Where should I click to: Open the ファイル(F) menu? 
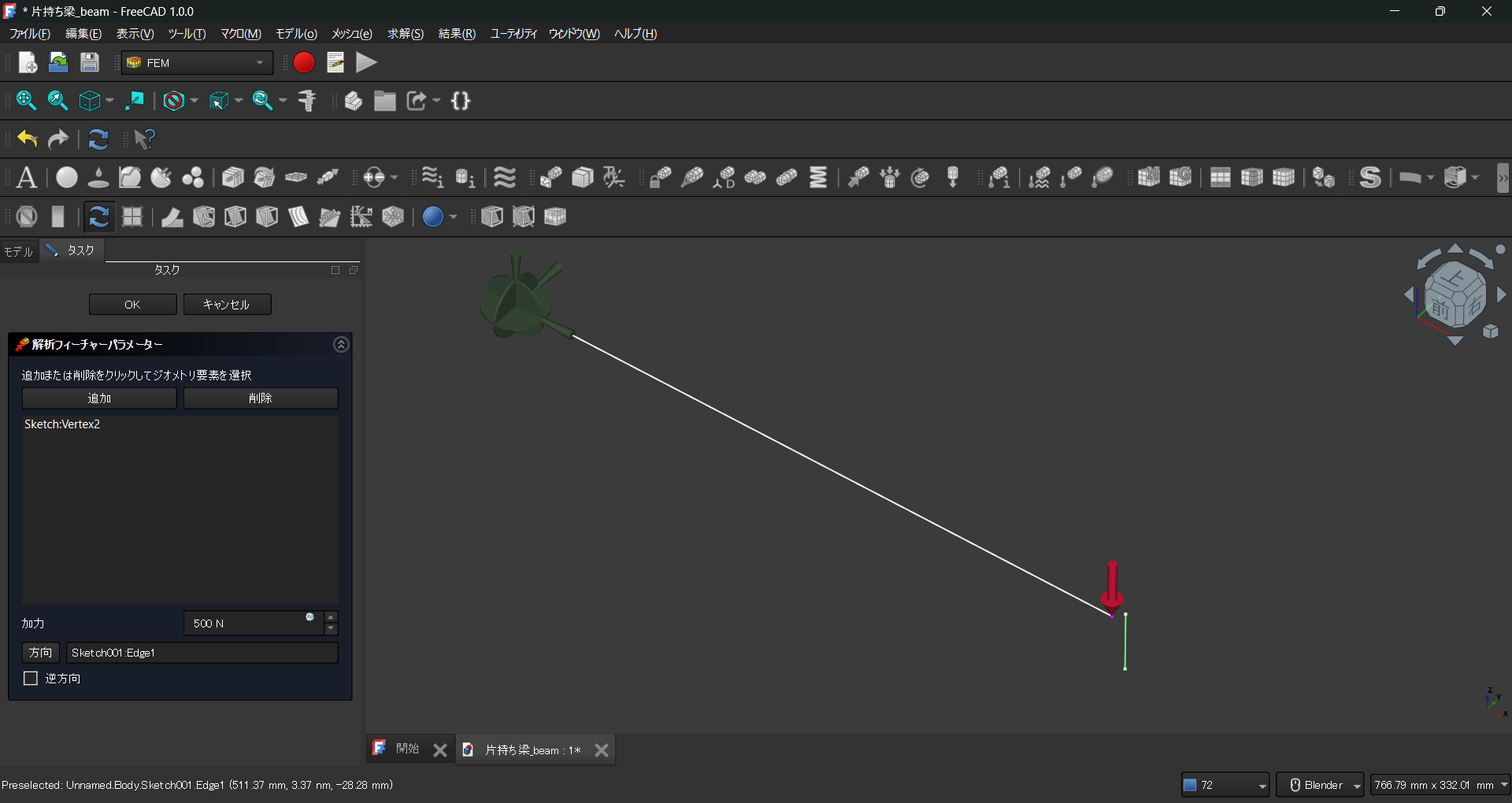(x=30, y=34)
